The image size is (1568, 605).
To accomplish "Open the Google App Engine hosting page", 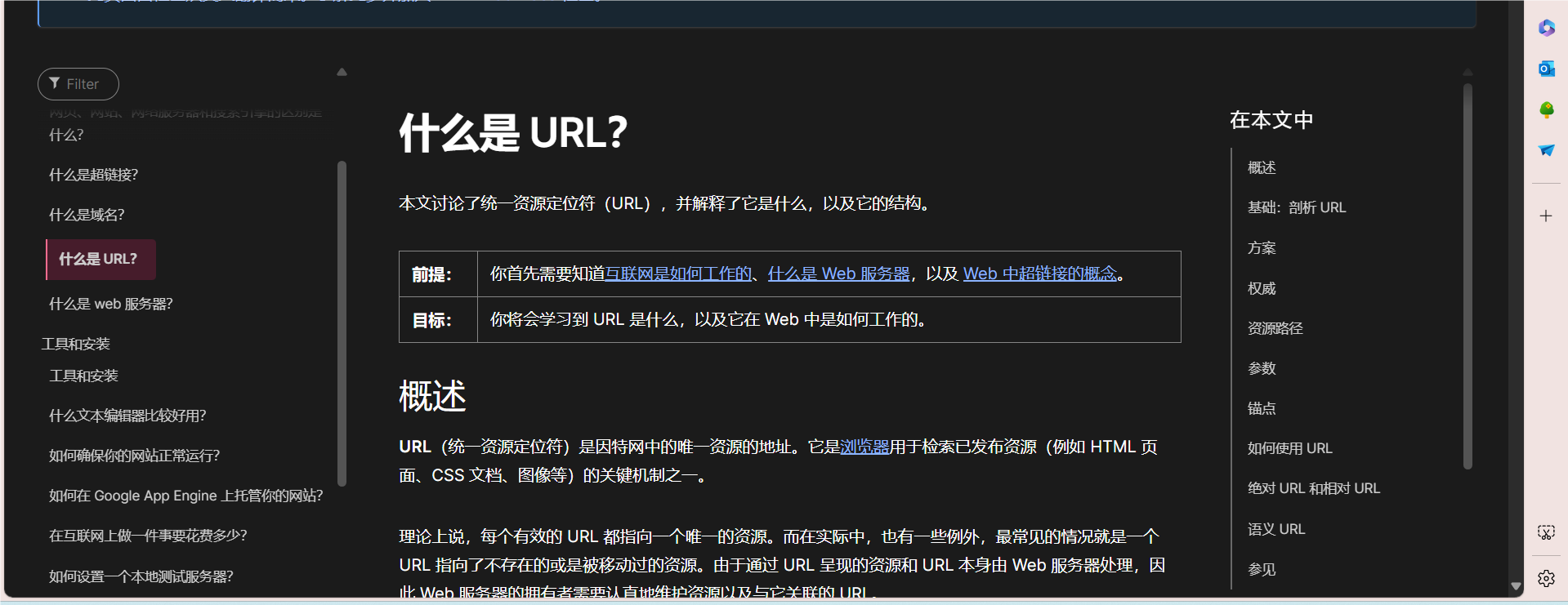I will coord(186,496).
